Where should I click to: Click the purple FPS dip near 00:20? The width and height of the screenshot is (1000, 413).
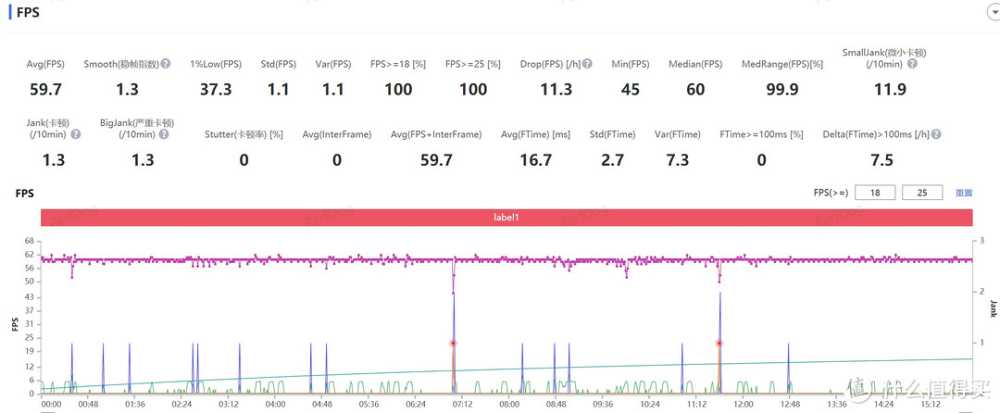tap(72, 274)
